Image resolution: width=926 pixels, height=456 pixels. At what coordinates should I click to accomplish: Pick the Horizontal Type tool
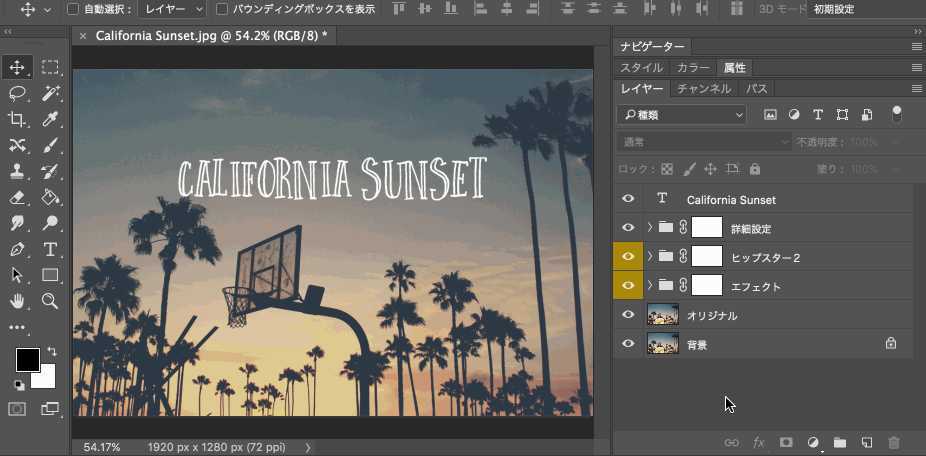click(x=50, y=249)
